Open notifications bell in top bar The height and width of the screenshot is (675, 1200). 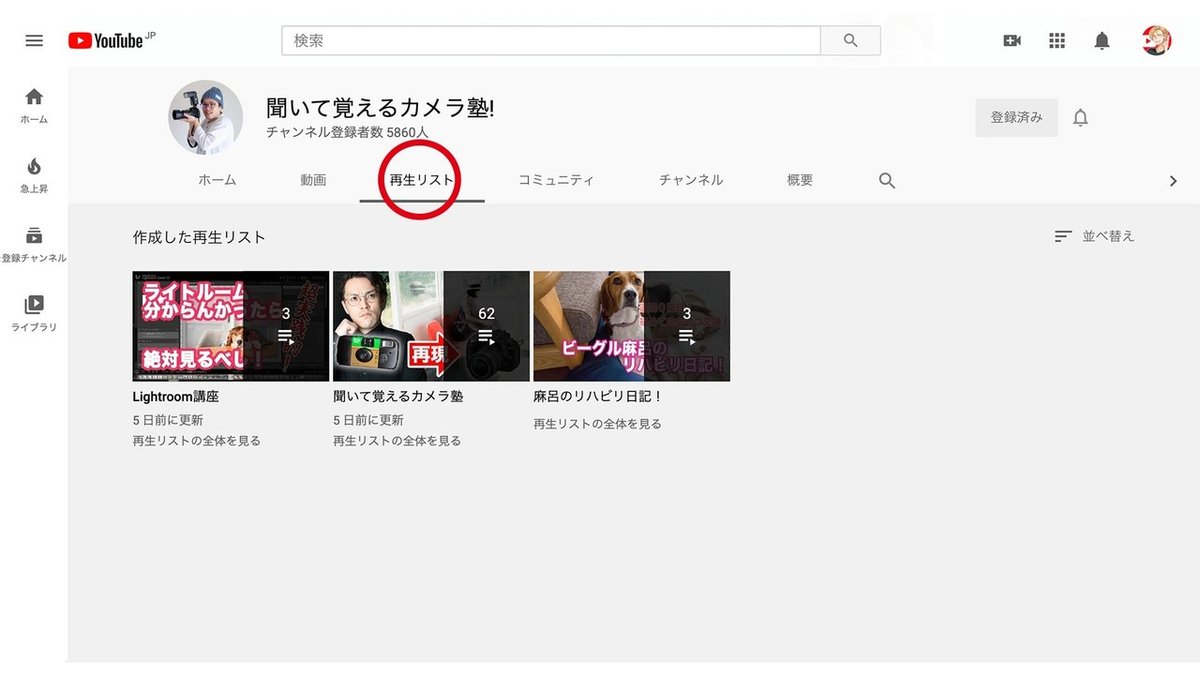pos(1102,41)
